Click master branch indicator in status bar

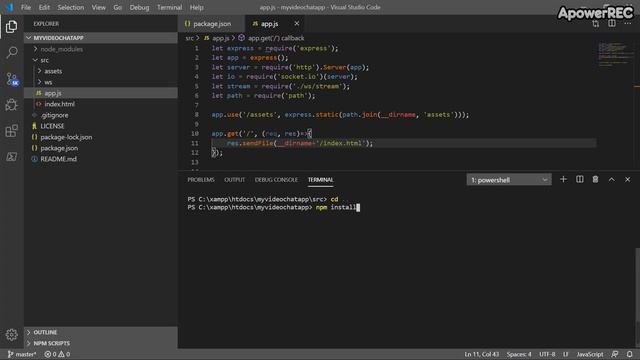pos(22,354)
